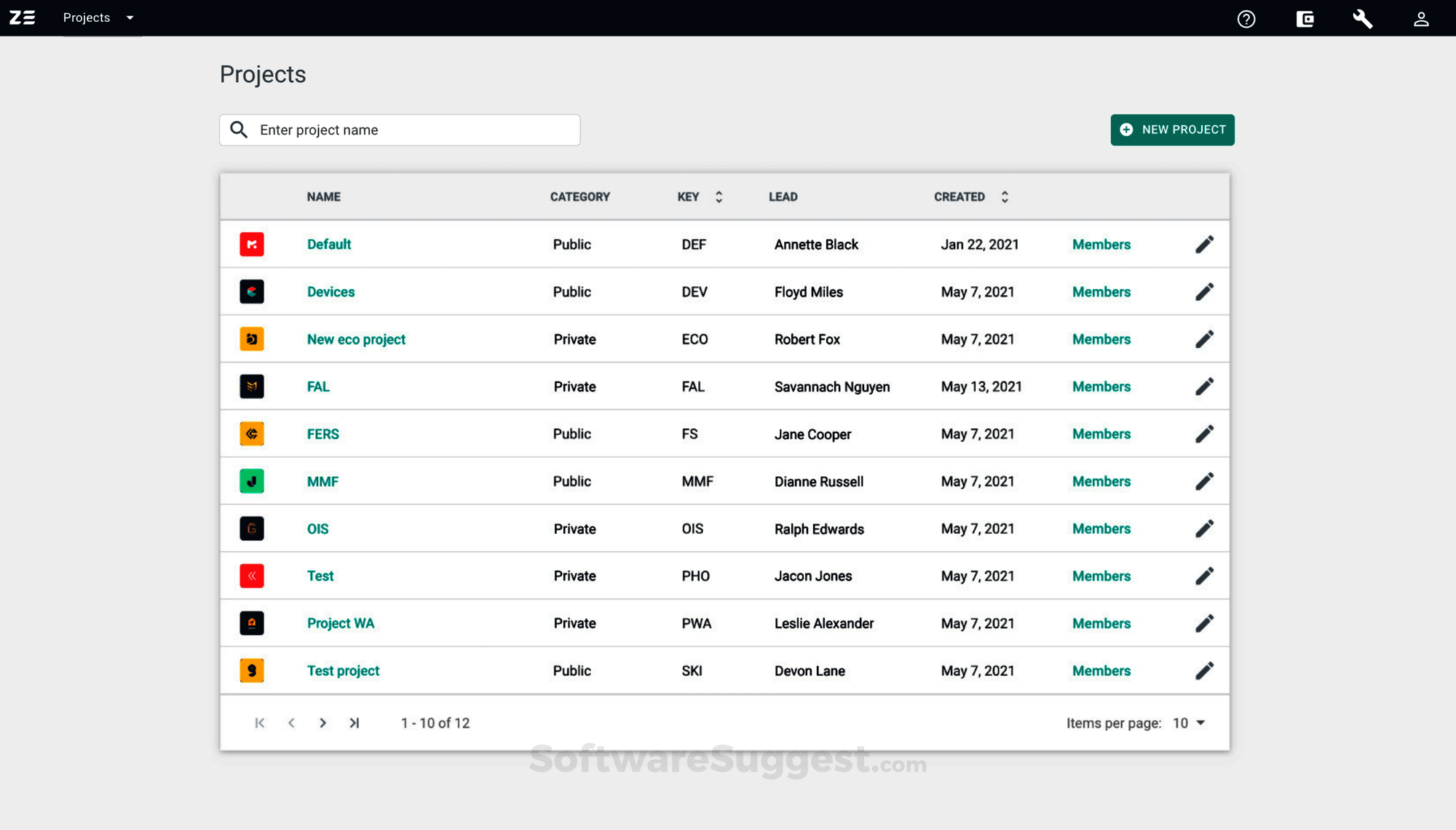Screen dimensions: 1456x830
Task: Open the Devices project link
Action: (331, 292)
